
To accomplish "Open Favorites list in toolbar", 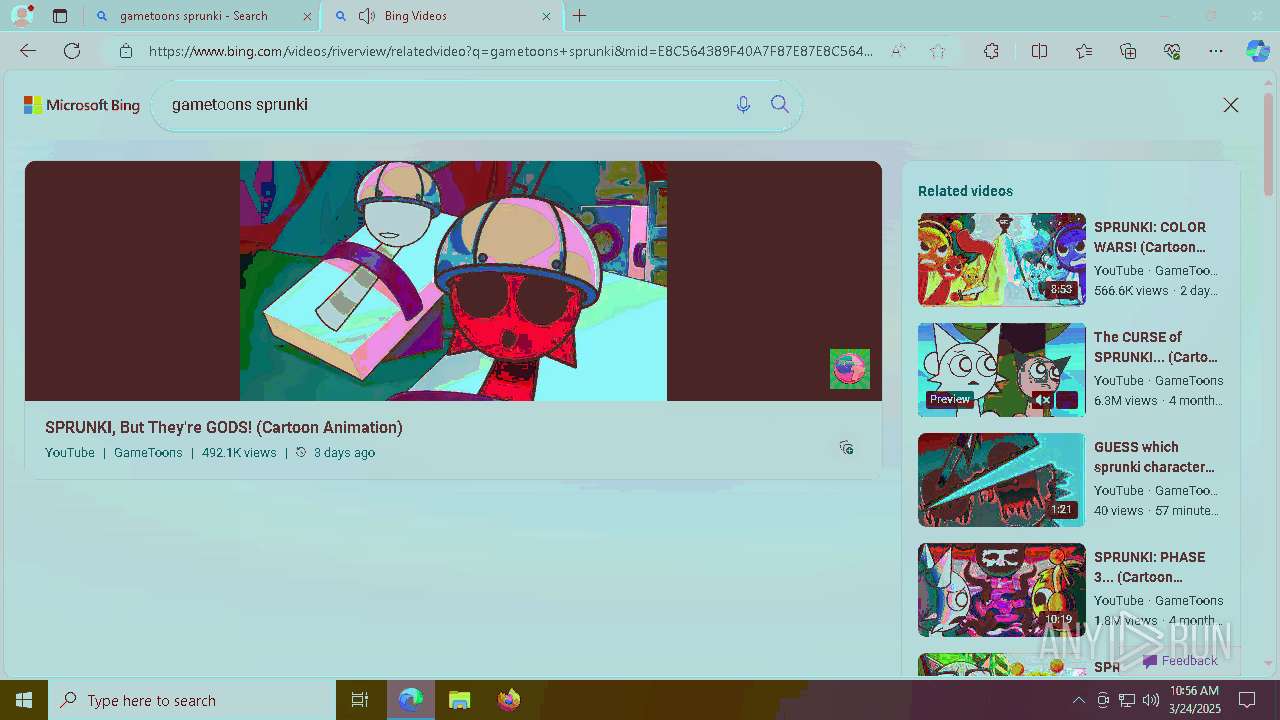I will (x=1084, y=51).
